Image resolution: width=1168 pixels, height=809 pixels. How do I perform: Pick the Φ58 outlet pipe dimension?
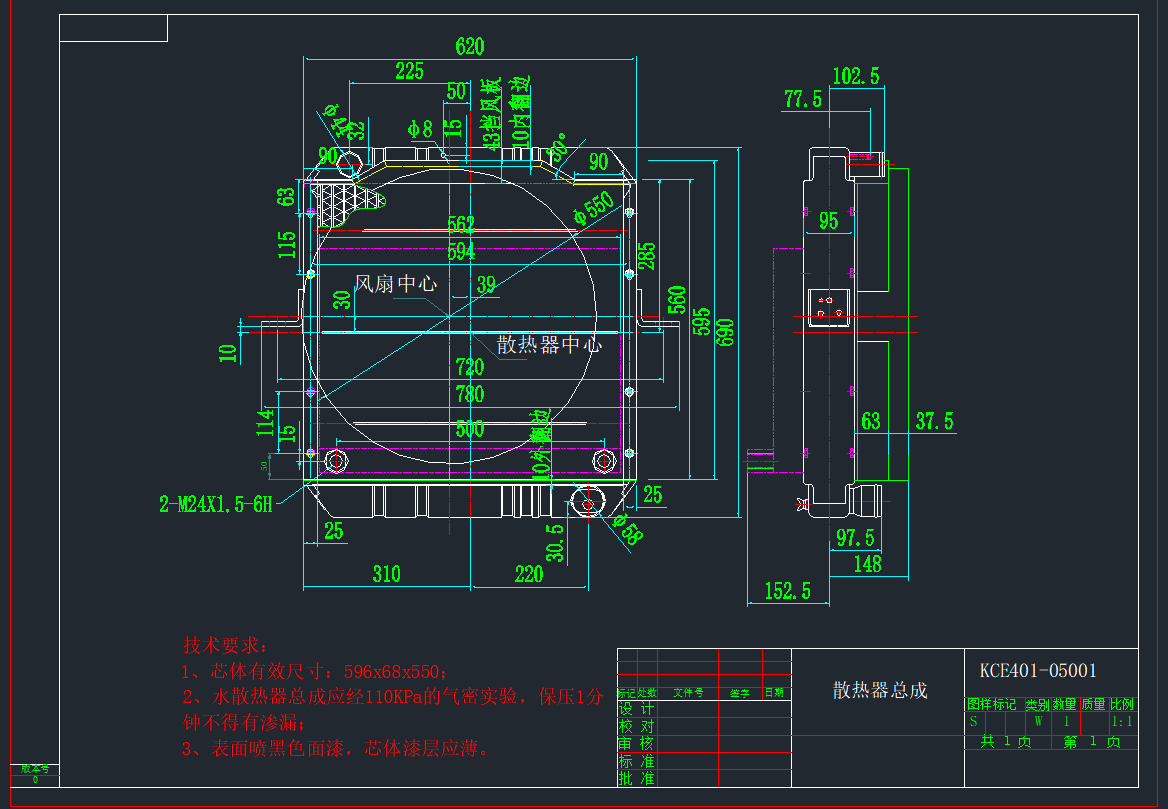(x=626, y=530)
